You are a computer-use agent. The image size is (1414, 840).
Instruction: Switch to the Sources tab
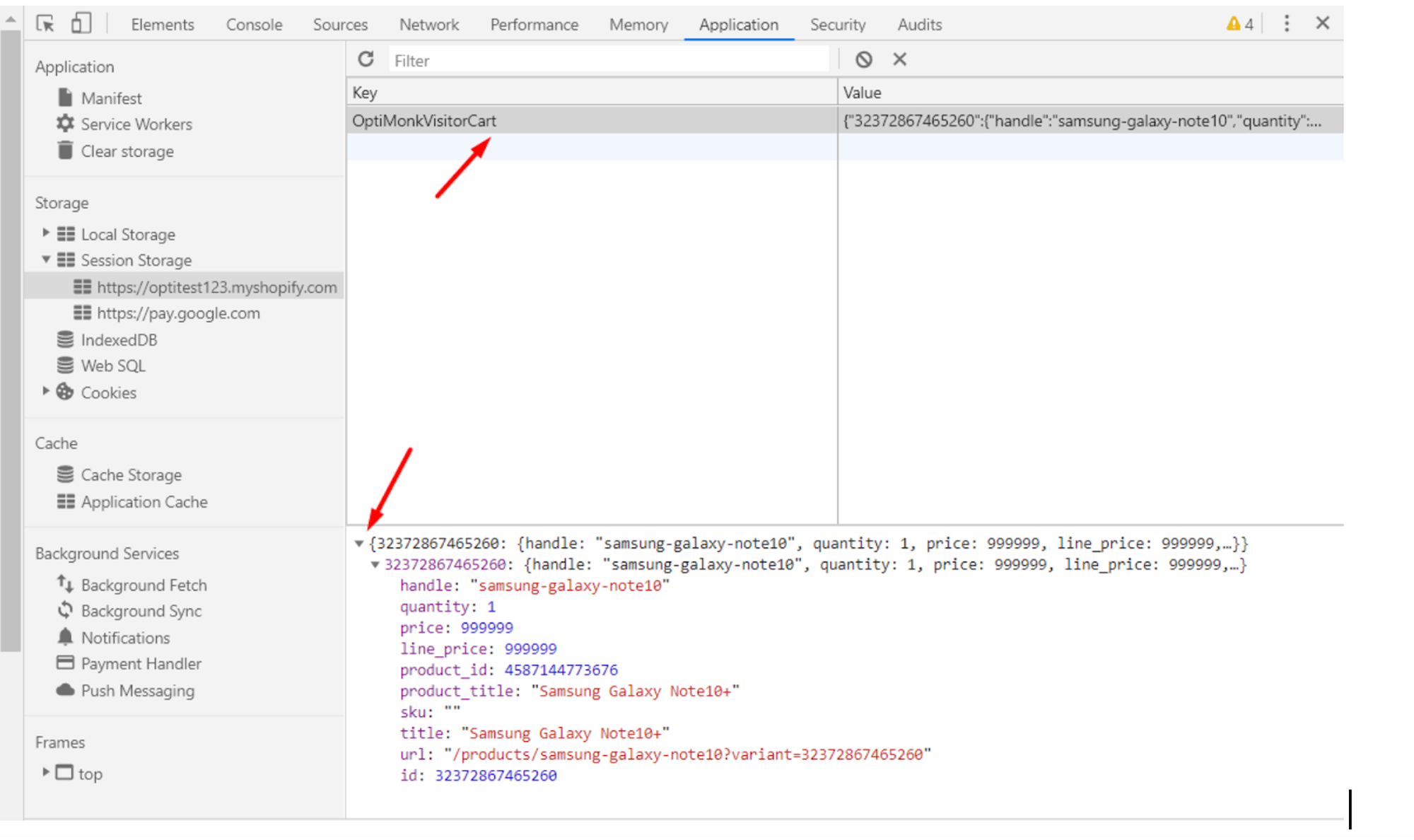340,25
